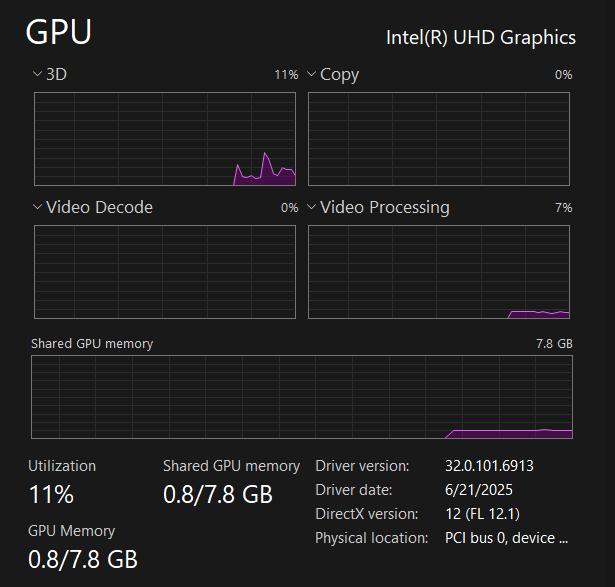Click the Driver date 6/21/2025
Screen dimensions: 615x587
474,490
